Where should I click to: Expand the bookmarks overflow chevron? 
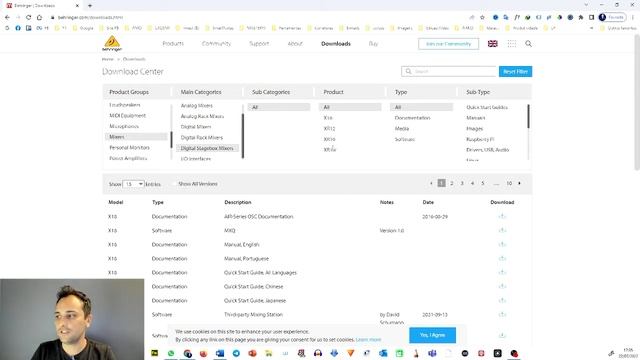591,28
